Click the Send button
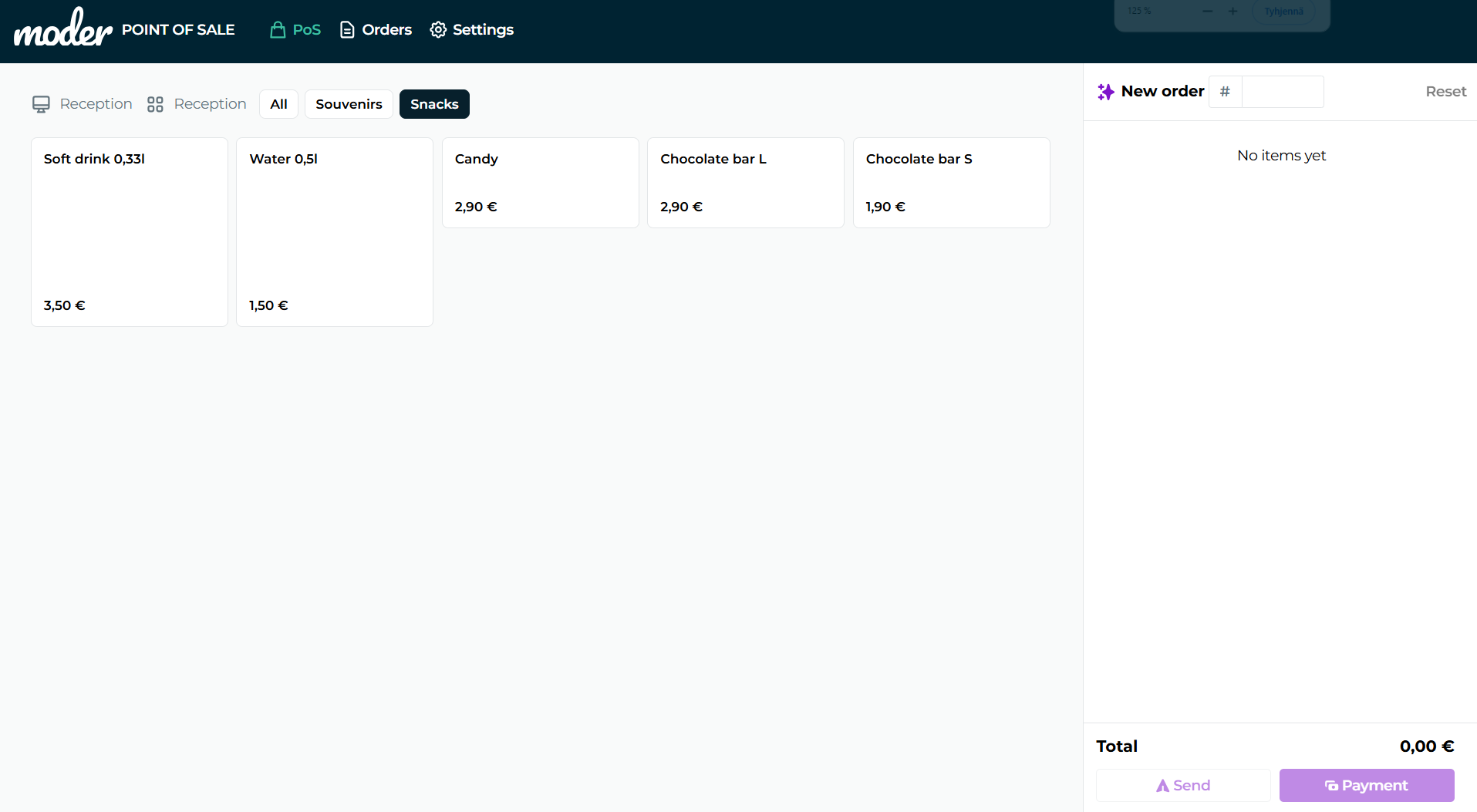Image resolution: width=1477 pixels, height=812 pixels. (1183, 785)
